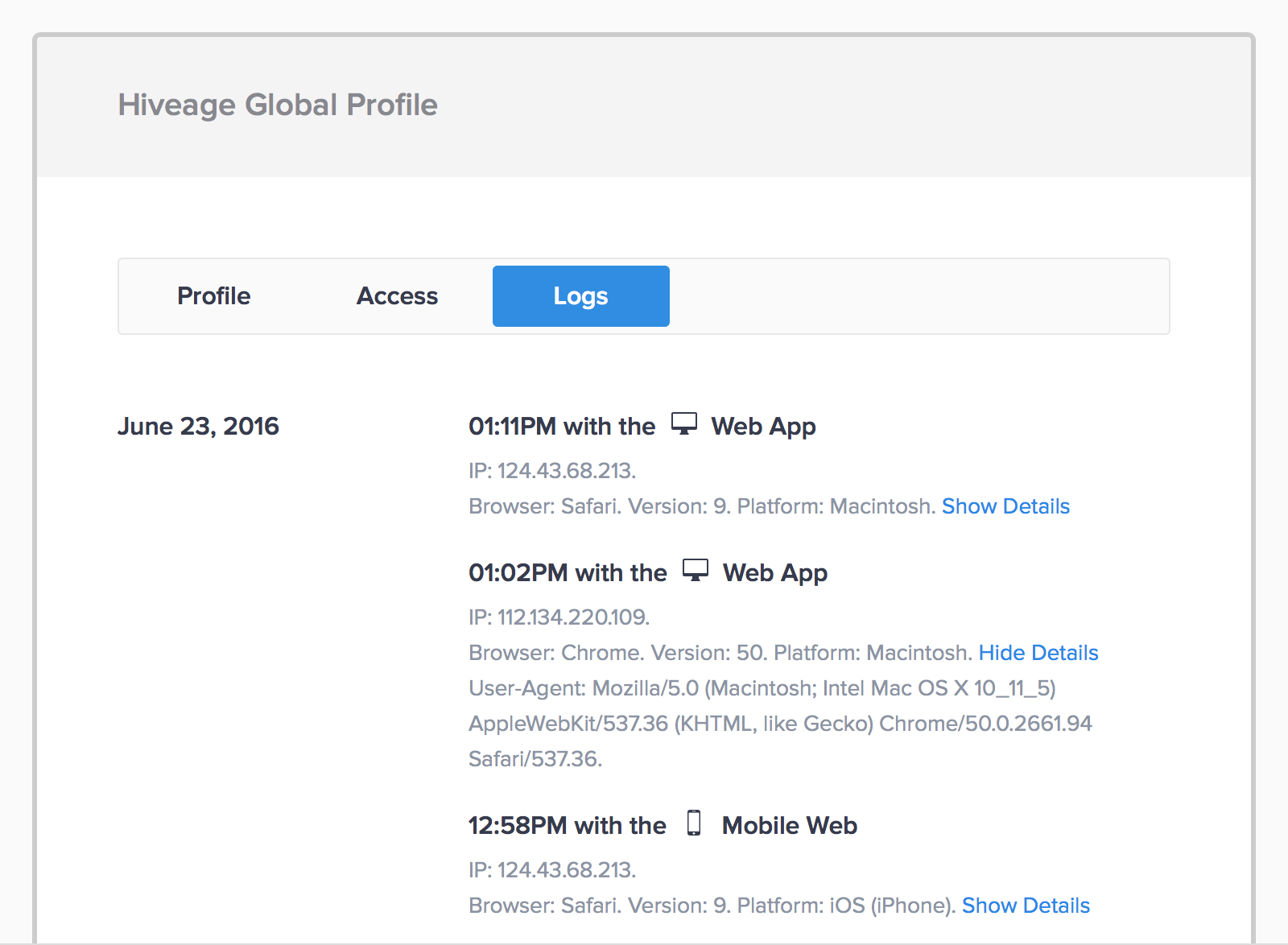Click the 01:02PM with the Web App heading
This screenshot has width=1288, height=945.
pyautogui.click(x=648, y=572)
